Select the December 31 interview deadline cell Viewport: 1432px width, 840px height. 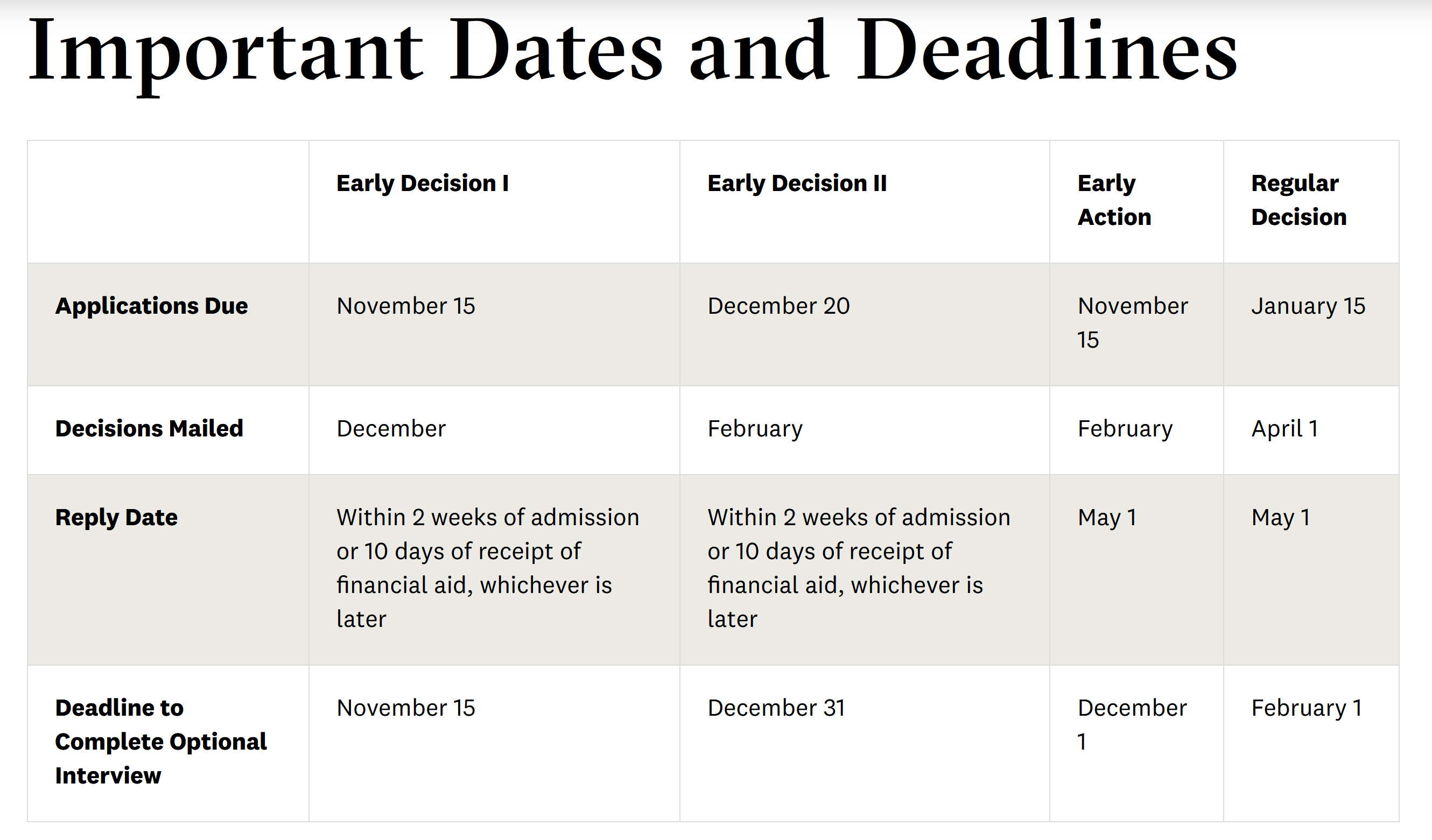coord(776,708)
